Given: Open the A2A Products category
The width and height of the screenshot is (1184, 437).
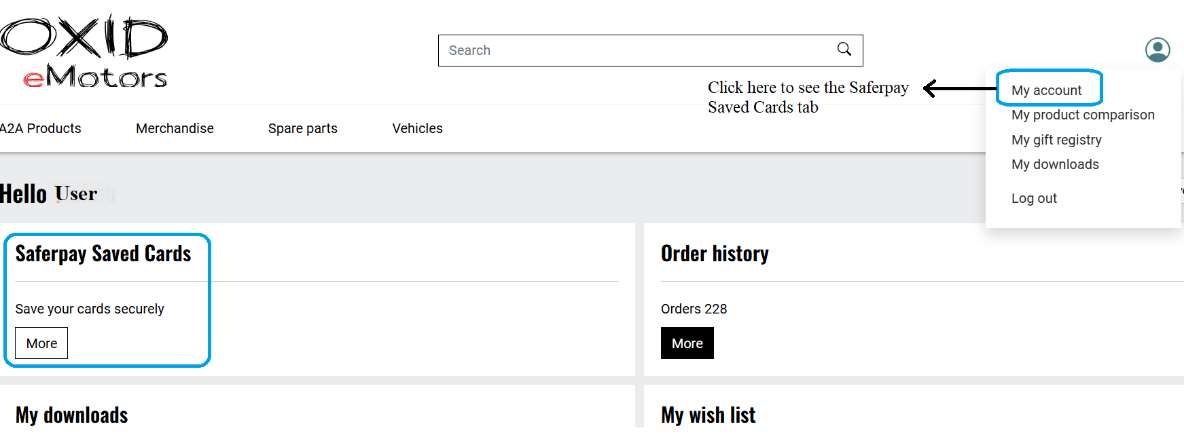Looking at the screenshot, I should 40,128.
